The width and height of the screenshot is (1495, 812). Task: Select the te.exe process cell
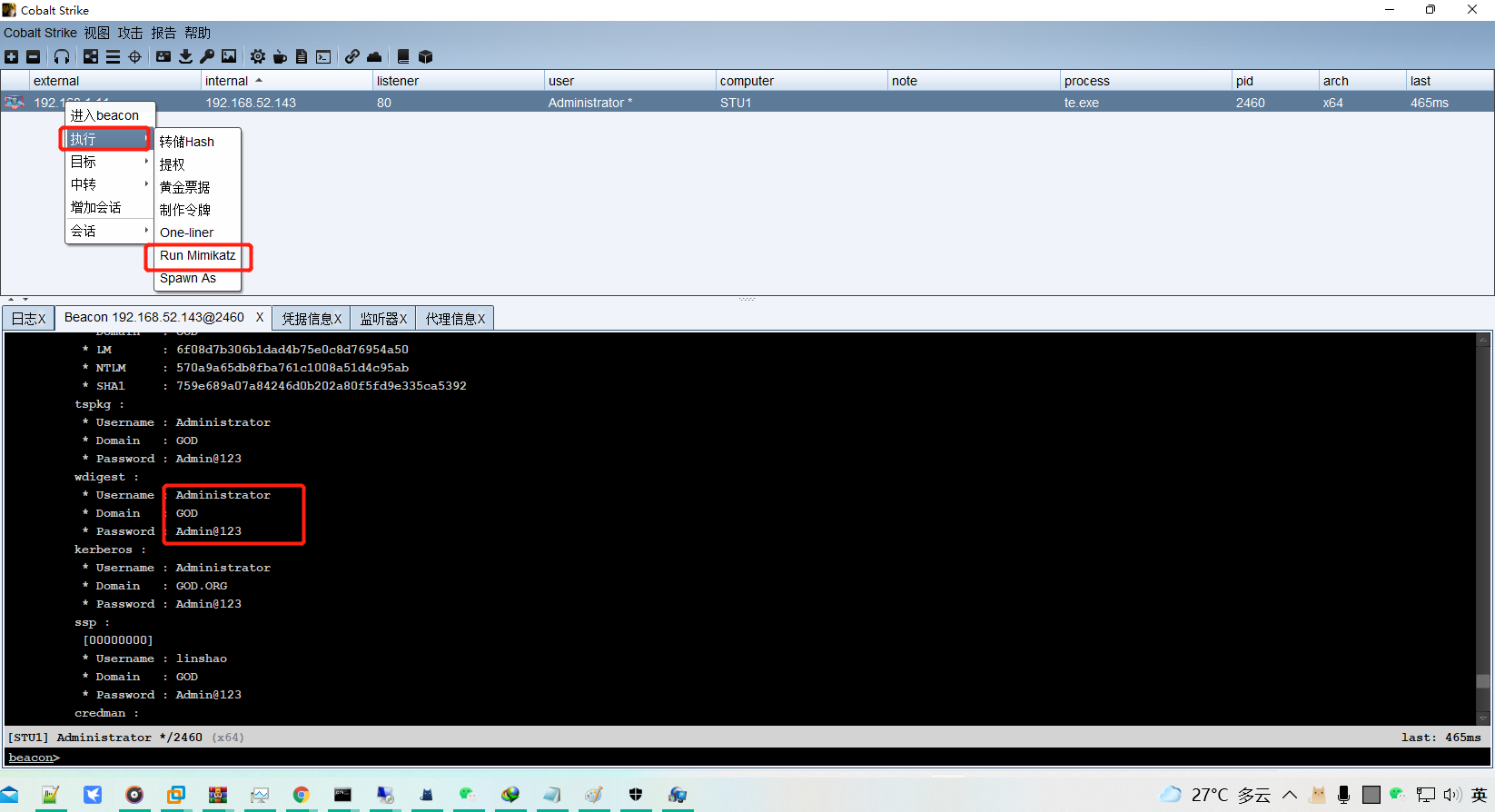(1145, 103)
